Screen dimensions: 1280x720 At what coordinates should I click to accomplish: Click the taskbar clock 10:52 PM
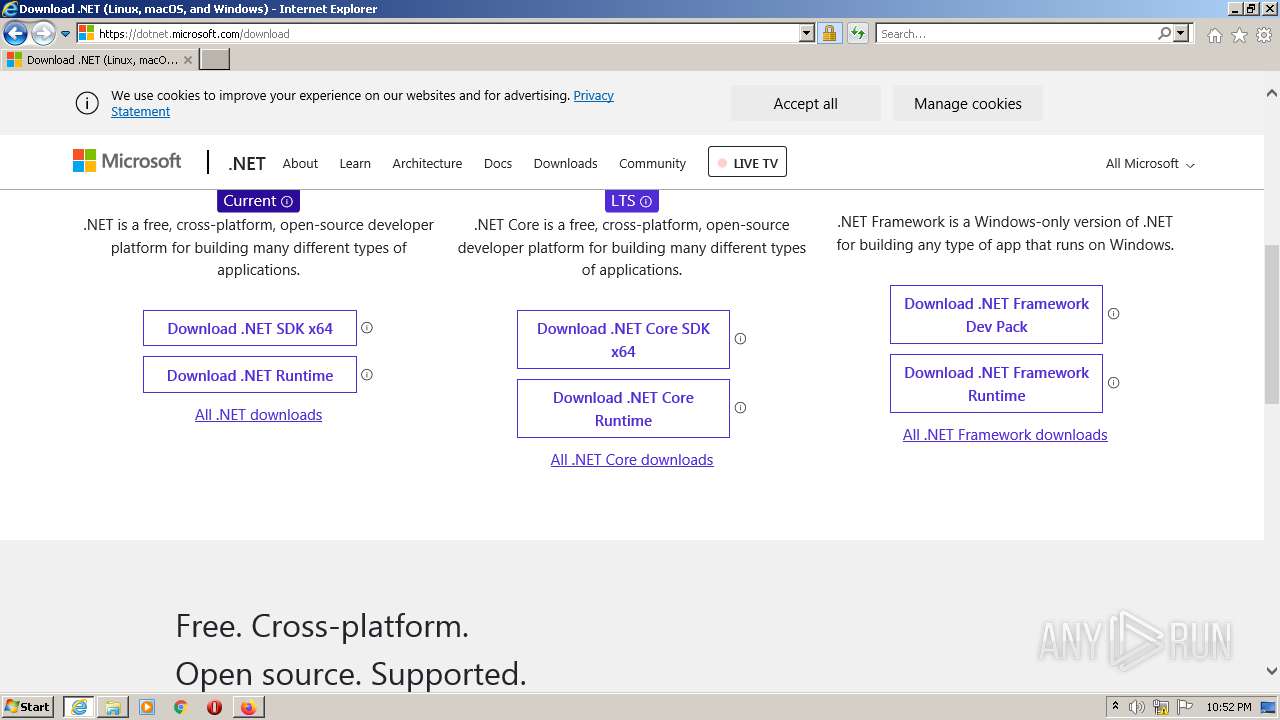1229,707
